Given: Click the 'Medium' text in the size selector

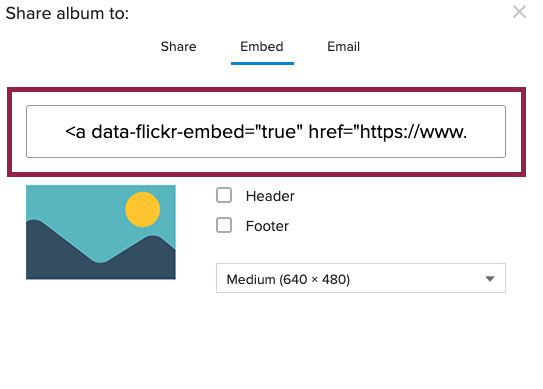Looking at the screenshot, I should pyautogui.click(x=251, y=279).
